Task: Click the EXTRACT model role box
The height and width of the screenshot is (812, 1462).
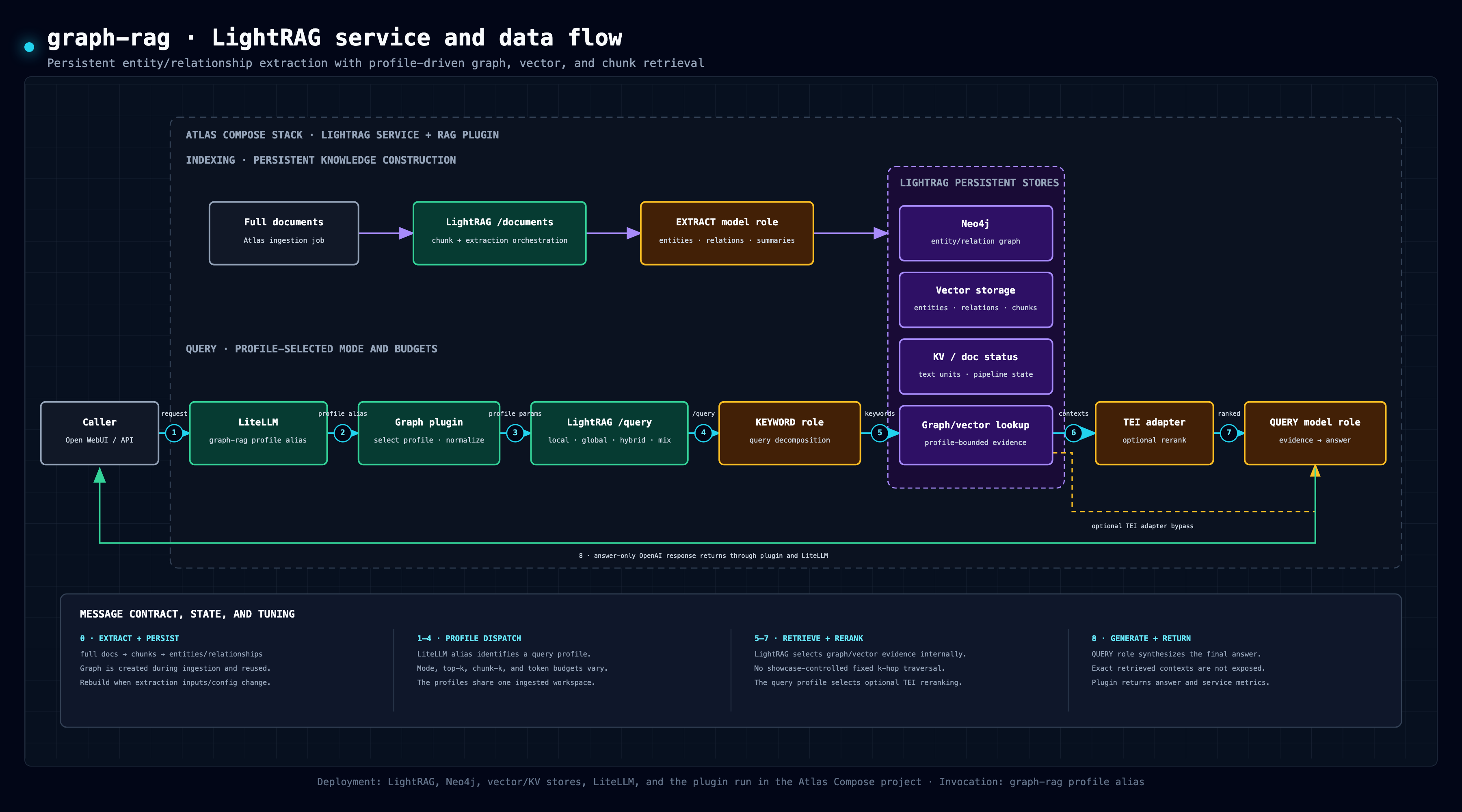Action: (x=727, y=233)
